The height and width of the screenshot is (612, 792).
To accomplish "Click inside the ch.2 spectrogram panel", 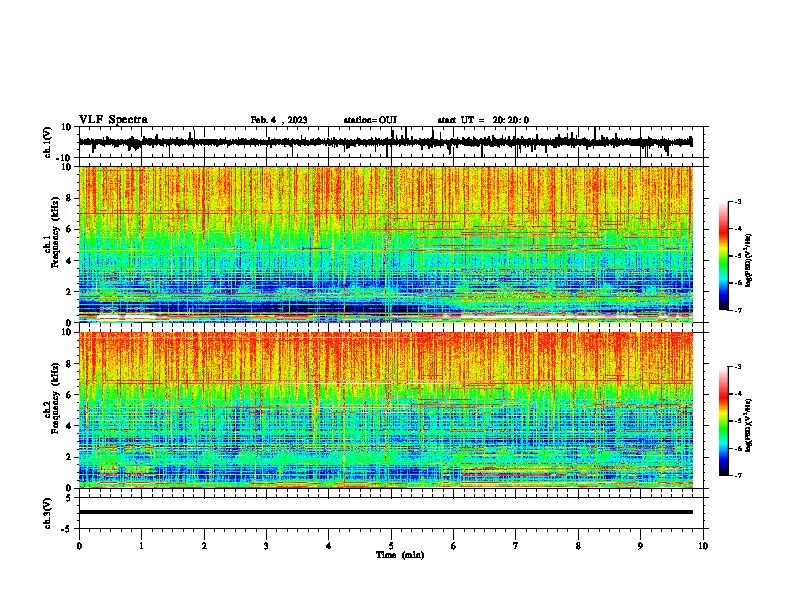I will coord(385,410).
